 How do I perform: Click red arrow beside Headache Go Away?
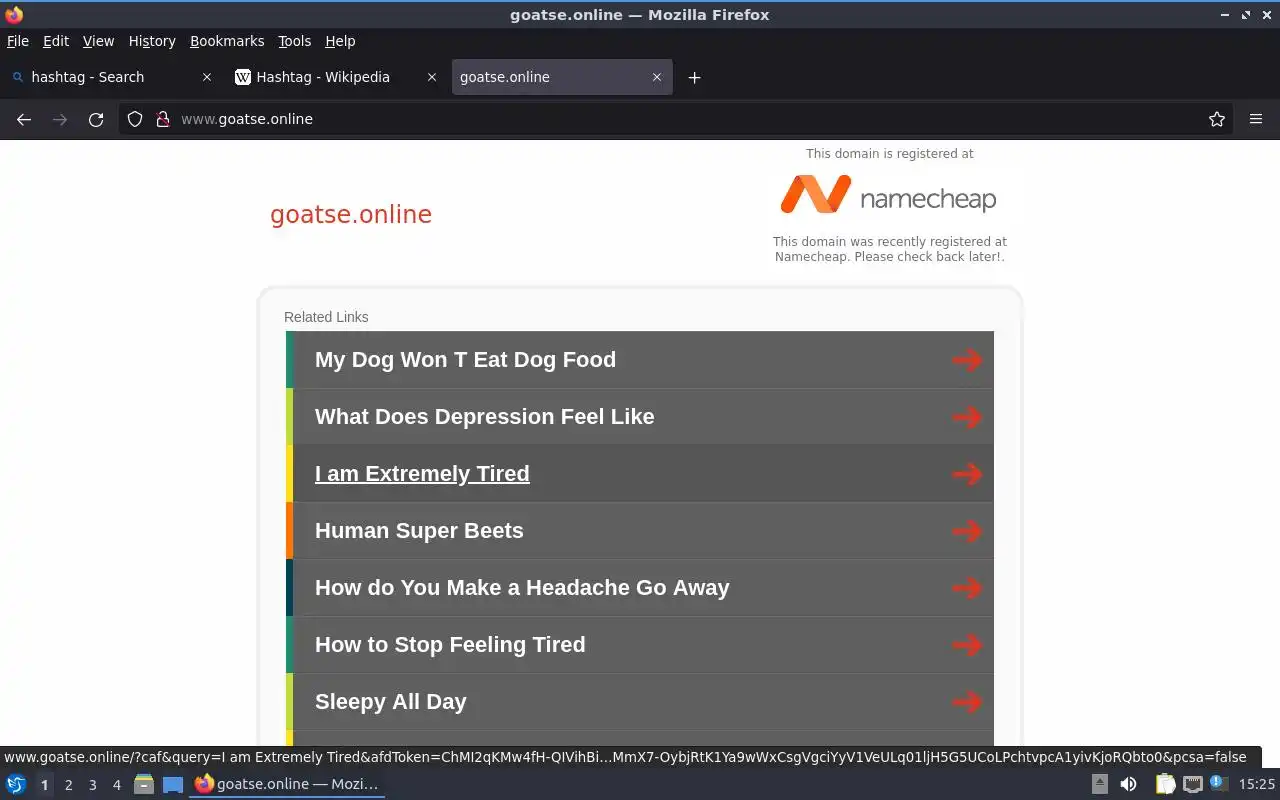click(x=967, y=588)
